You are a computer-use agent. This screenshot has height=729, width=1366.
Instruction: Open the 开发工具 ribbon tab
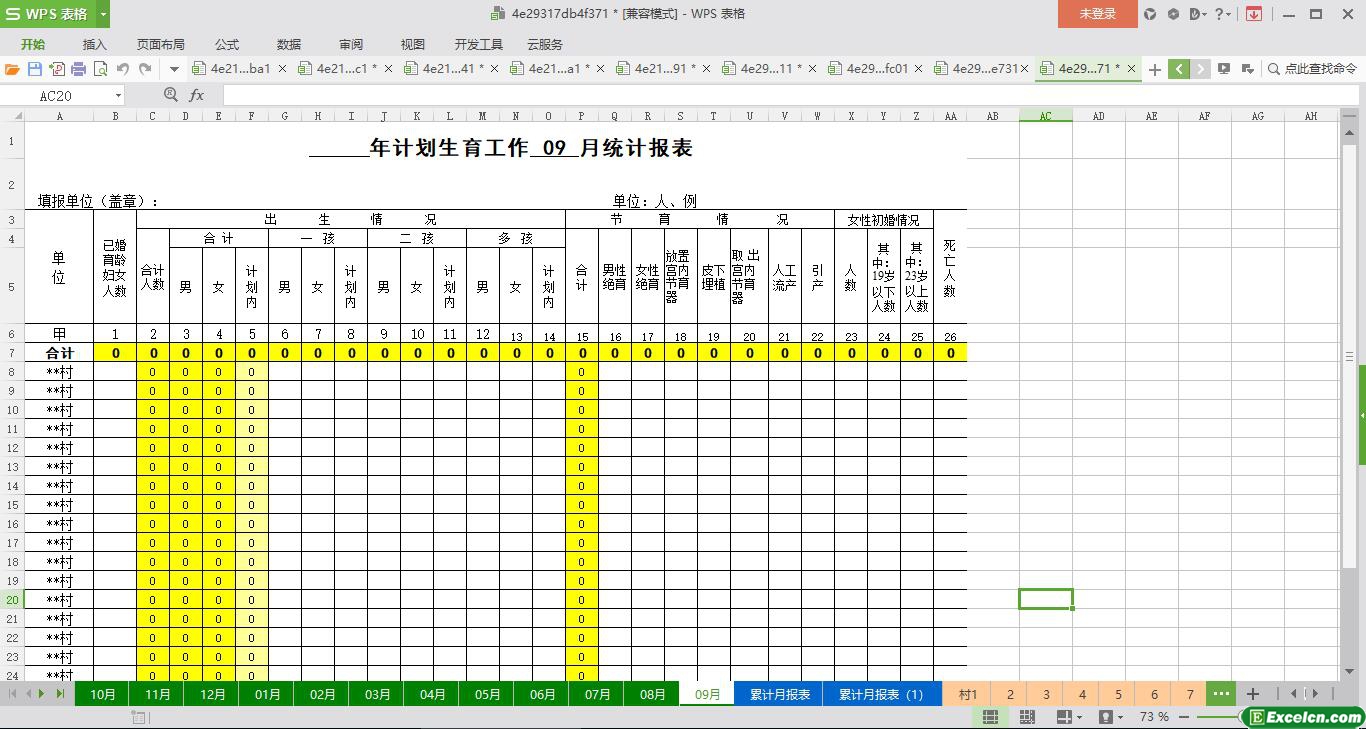(x=478, y=45)
